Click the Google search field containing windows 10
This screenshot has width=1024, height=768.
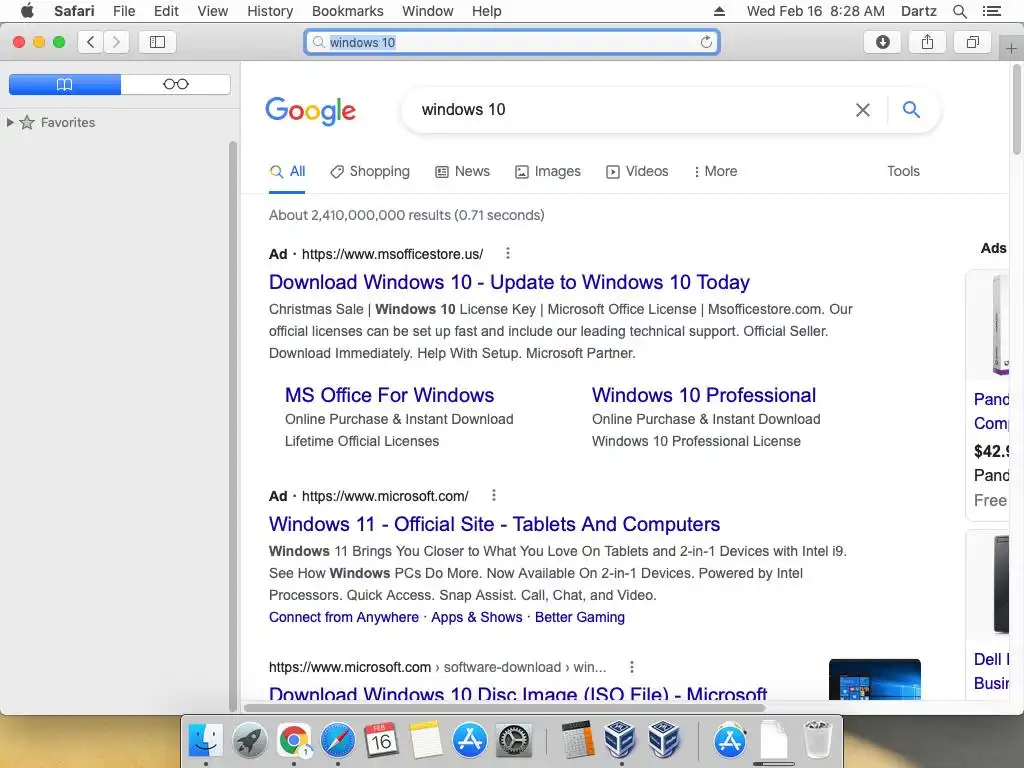pyautogui.click(x=627, y=110)
